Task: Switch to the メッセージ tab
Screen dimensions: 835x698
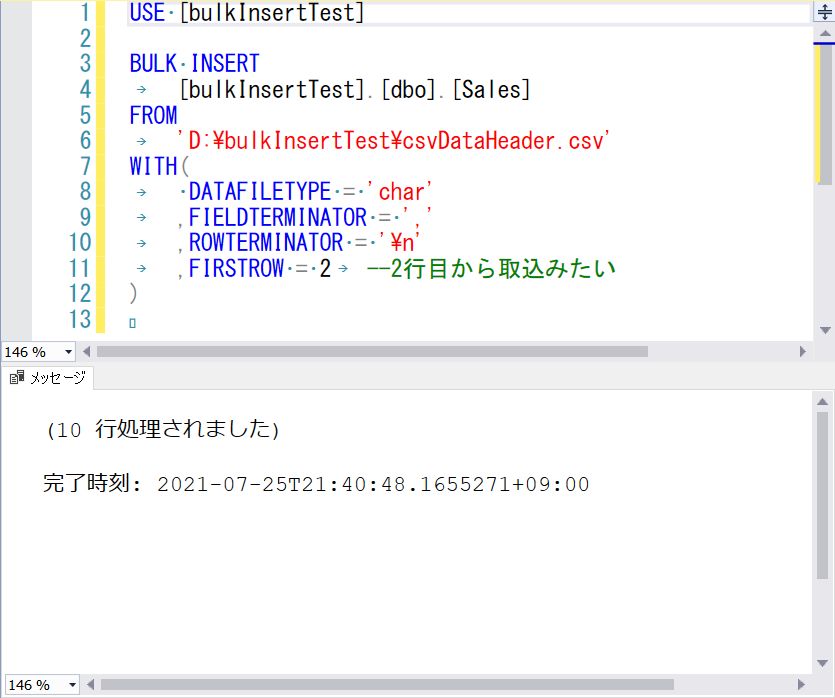Action: pyautogui.click(x=50, y=378)
